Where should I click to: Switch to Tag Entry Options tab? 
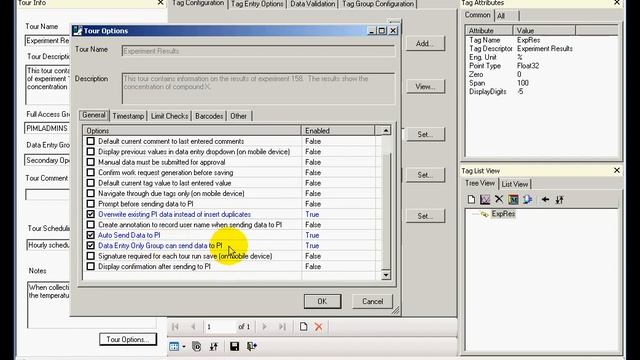tap(257, 4)
